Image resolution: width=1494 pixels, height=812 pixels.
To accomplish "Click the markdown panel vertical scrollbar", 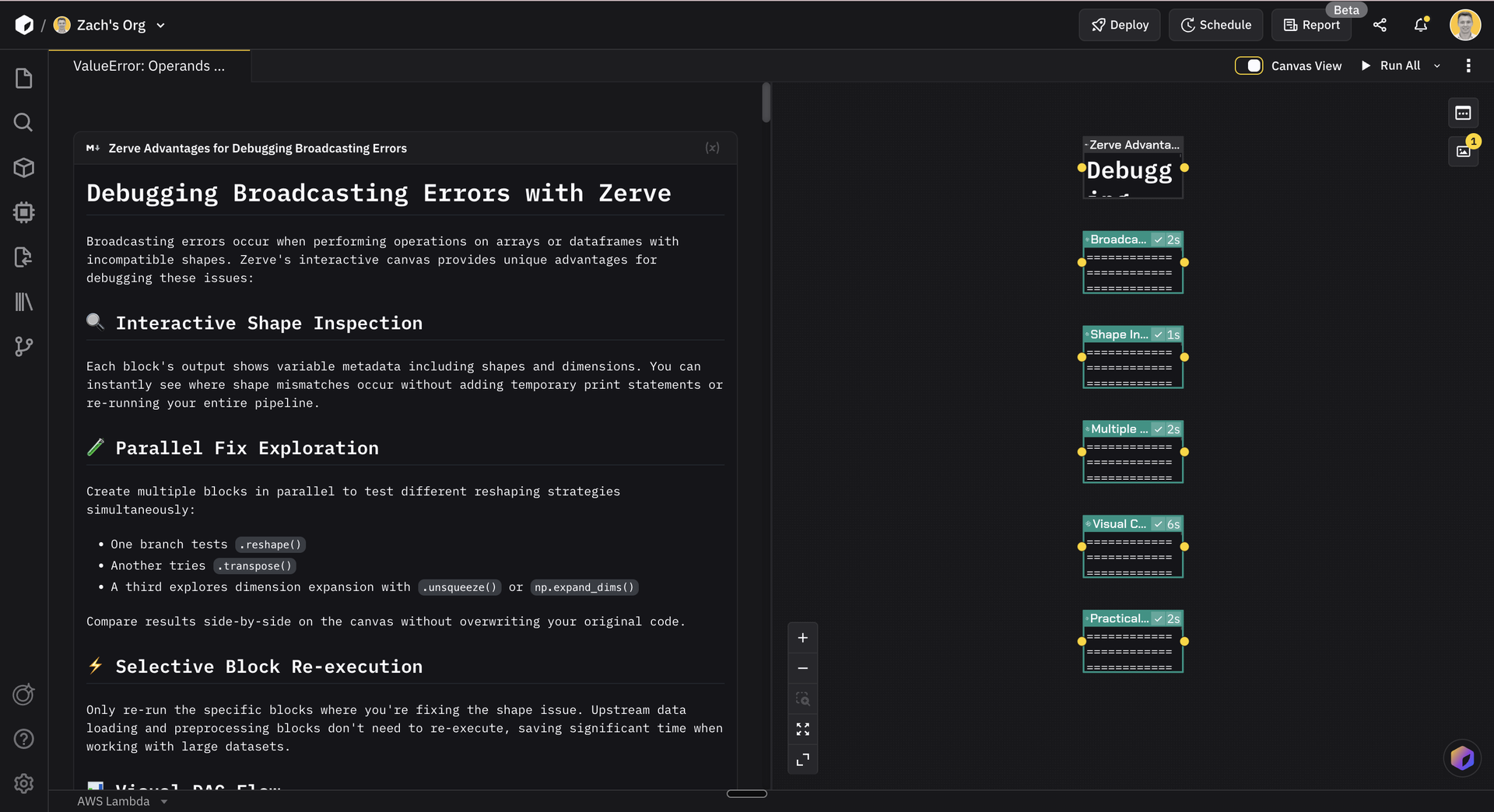I will [x=766, y=103].
